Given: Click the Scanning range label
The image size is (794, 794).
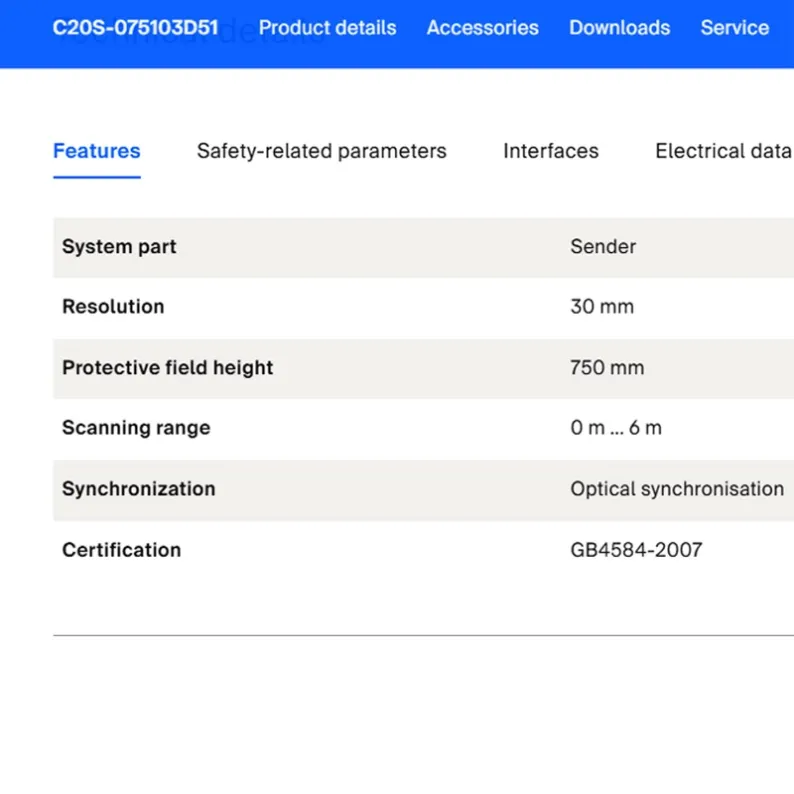Looking at the screenshot, I should tap(136, 428).
